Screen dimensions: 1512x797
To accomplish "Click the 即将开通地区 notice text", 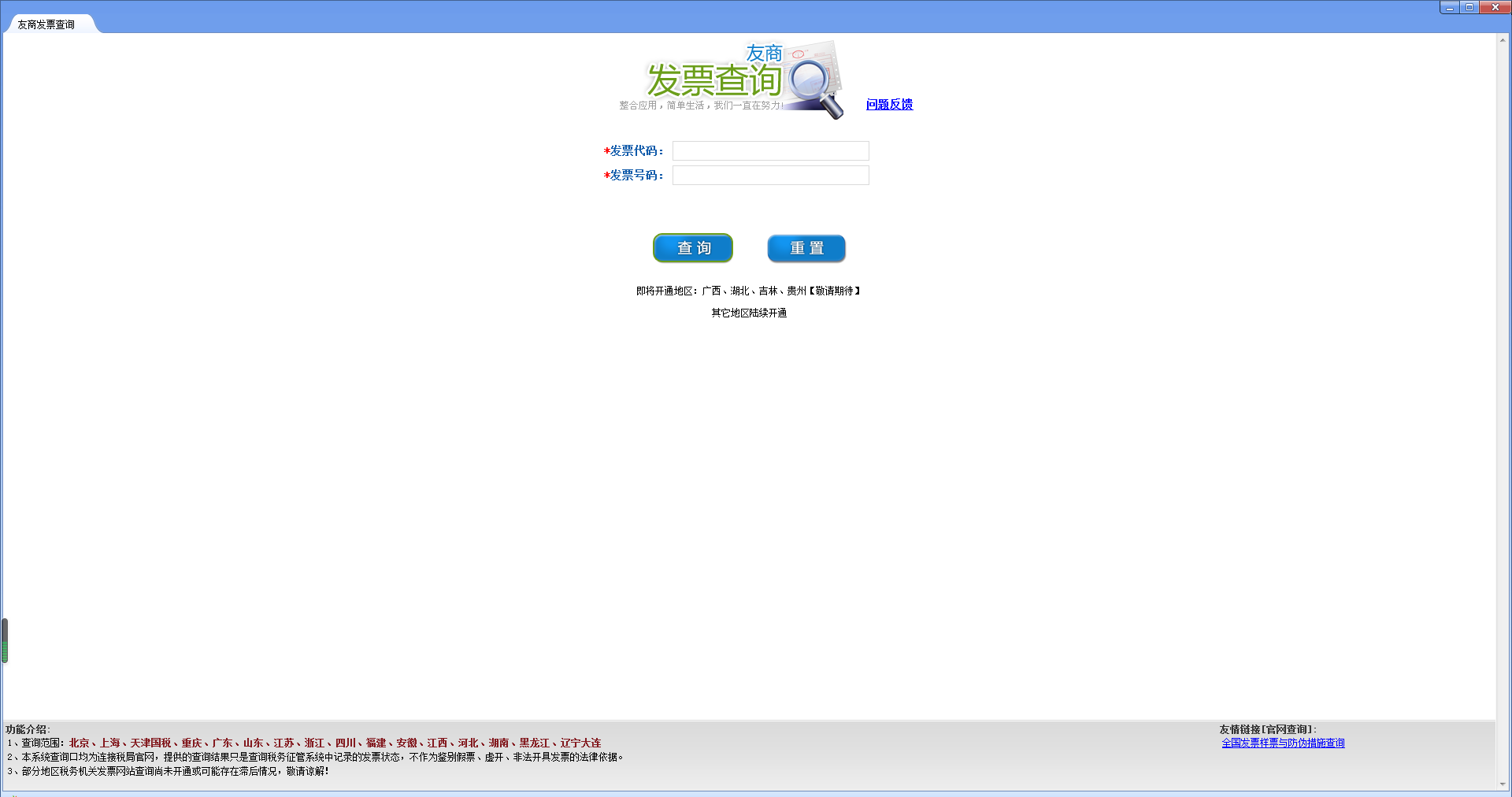I will [x=748, y=291].
